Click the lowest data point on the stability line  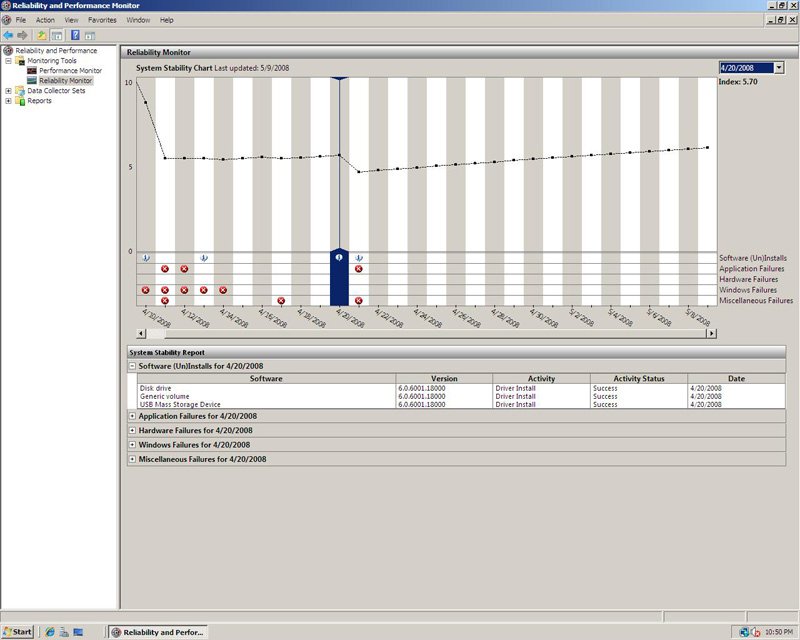point(359,172)
